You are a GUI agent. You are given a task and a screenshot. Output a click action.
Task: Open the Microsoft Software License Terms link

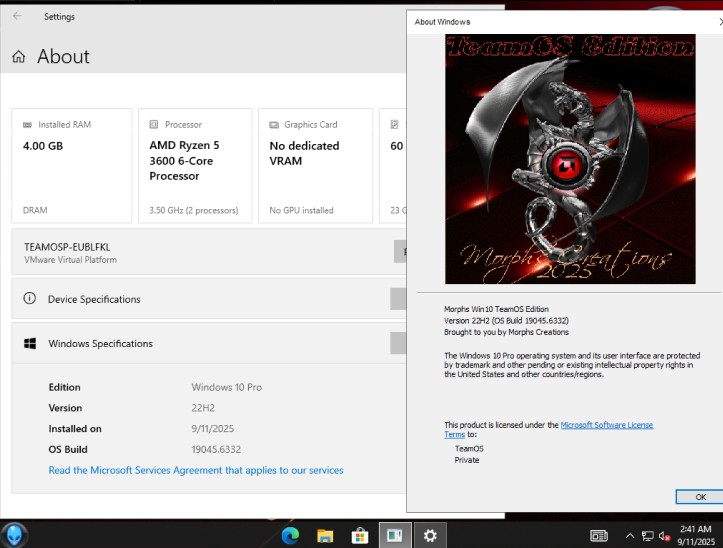(x=606, y=425)
